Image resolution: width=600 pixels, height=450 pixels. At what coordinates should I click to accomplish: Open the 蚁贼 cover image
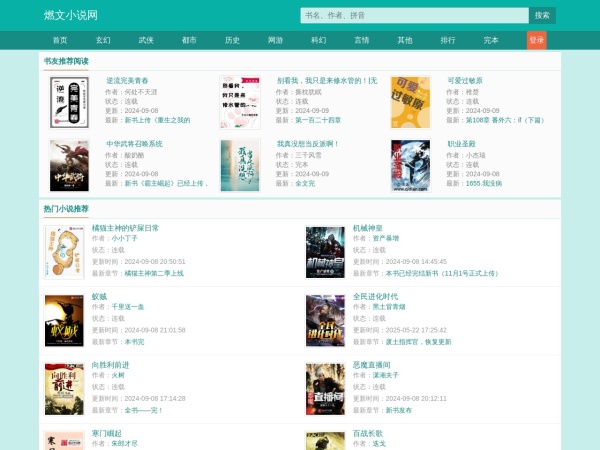tap(64, 321)
